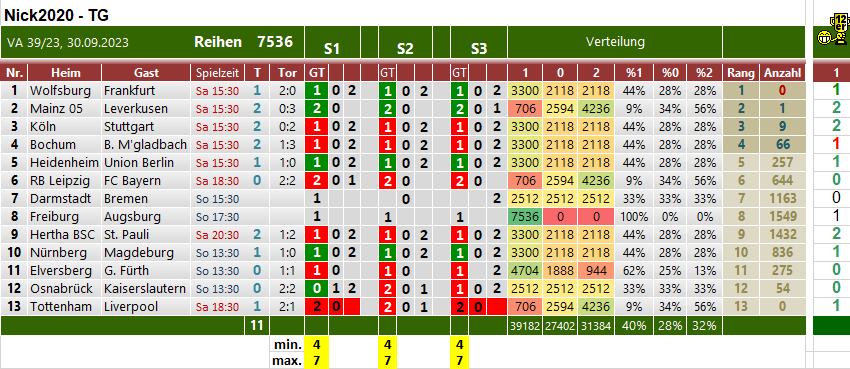Click the total tendency cell showing 11
The height and width of the screenshot is (369, 850).
[257, 326]
